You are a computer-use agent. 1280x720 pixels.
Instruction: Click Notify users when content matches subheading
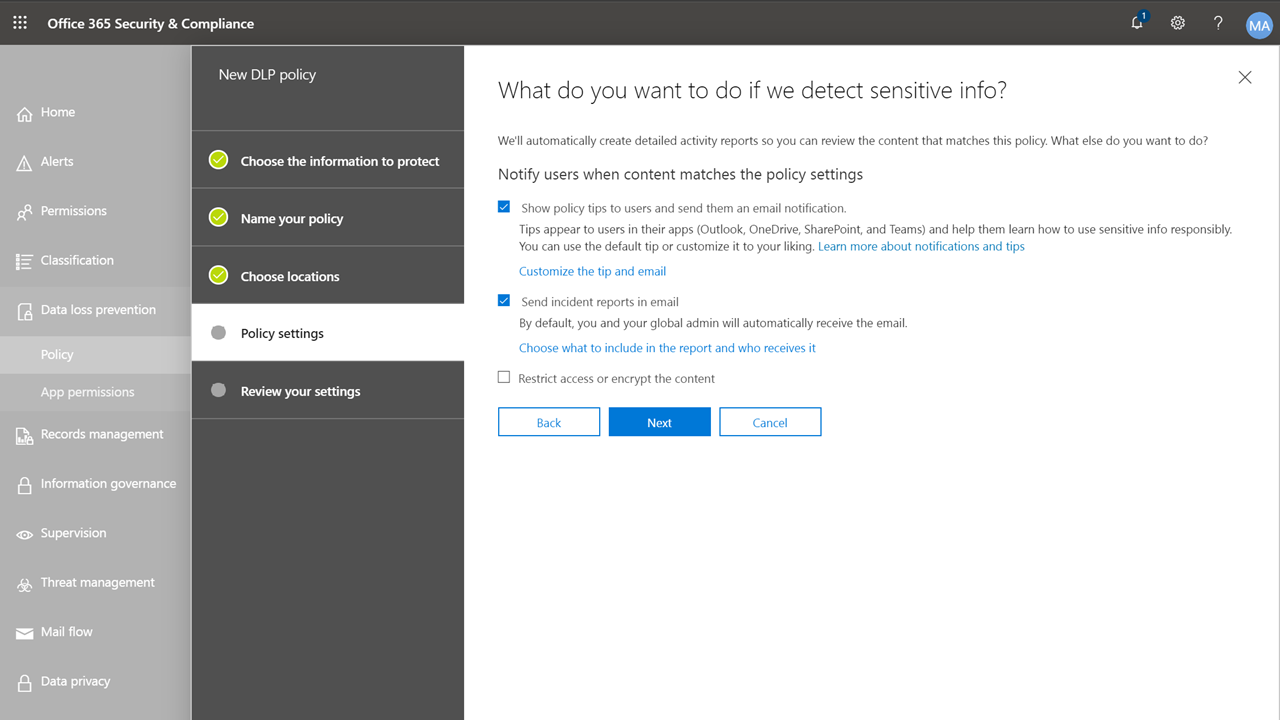680,174
